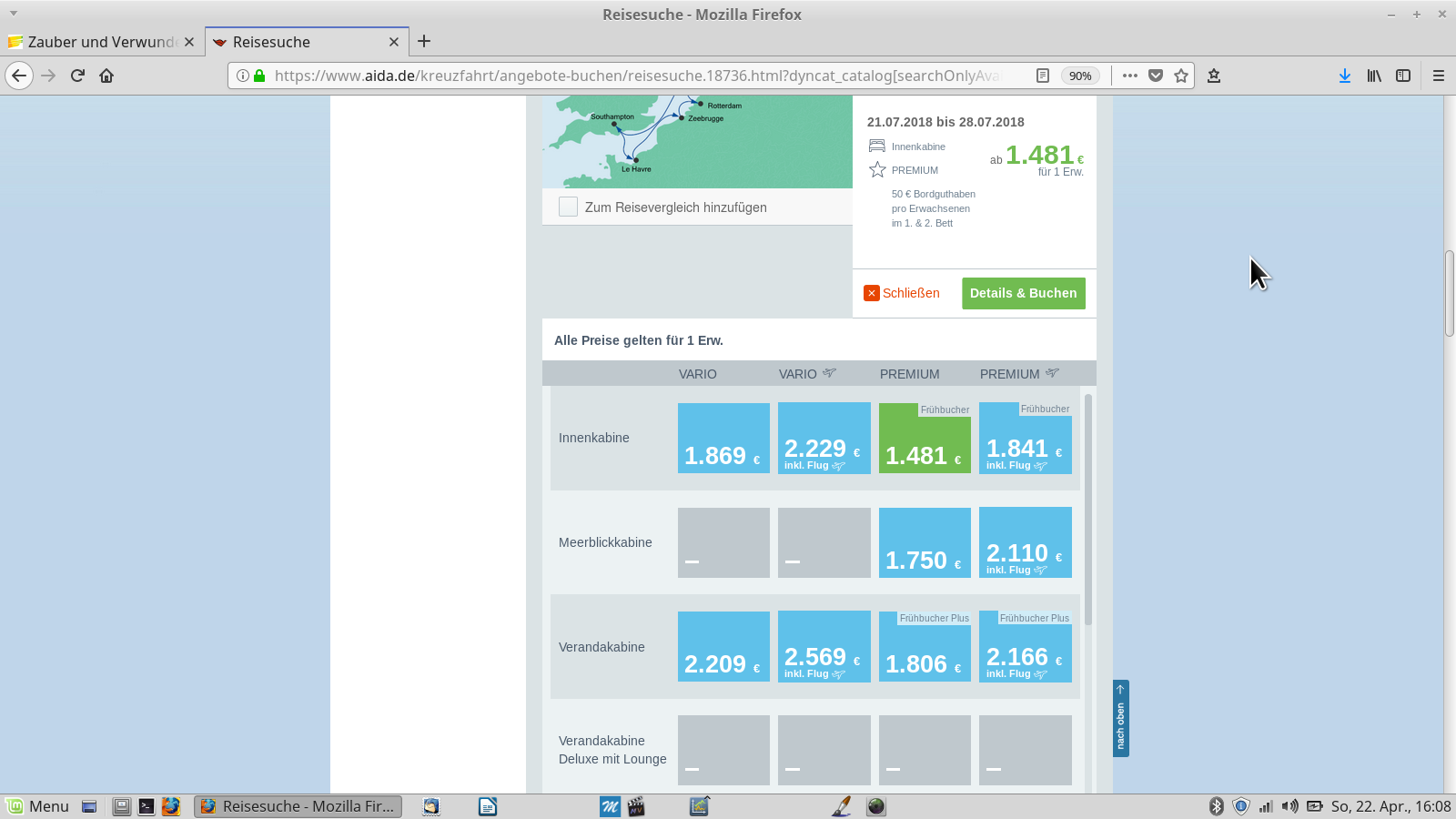The width and height of the screenshot is (1456, 819).
Task: Open Firefox downloads panel
Action: click(x=1344, y=76)
